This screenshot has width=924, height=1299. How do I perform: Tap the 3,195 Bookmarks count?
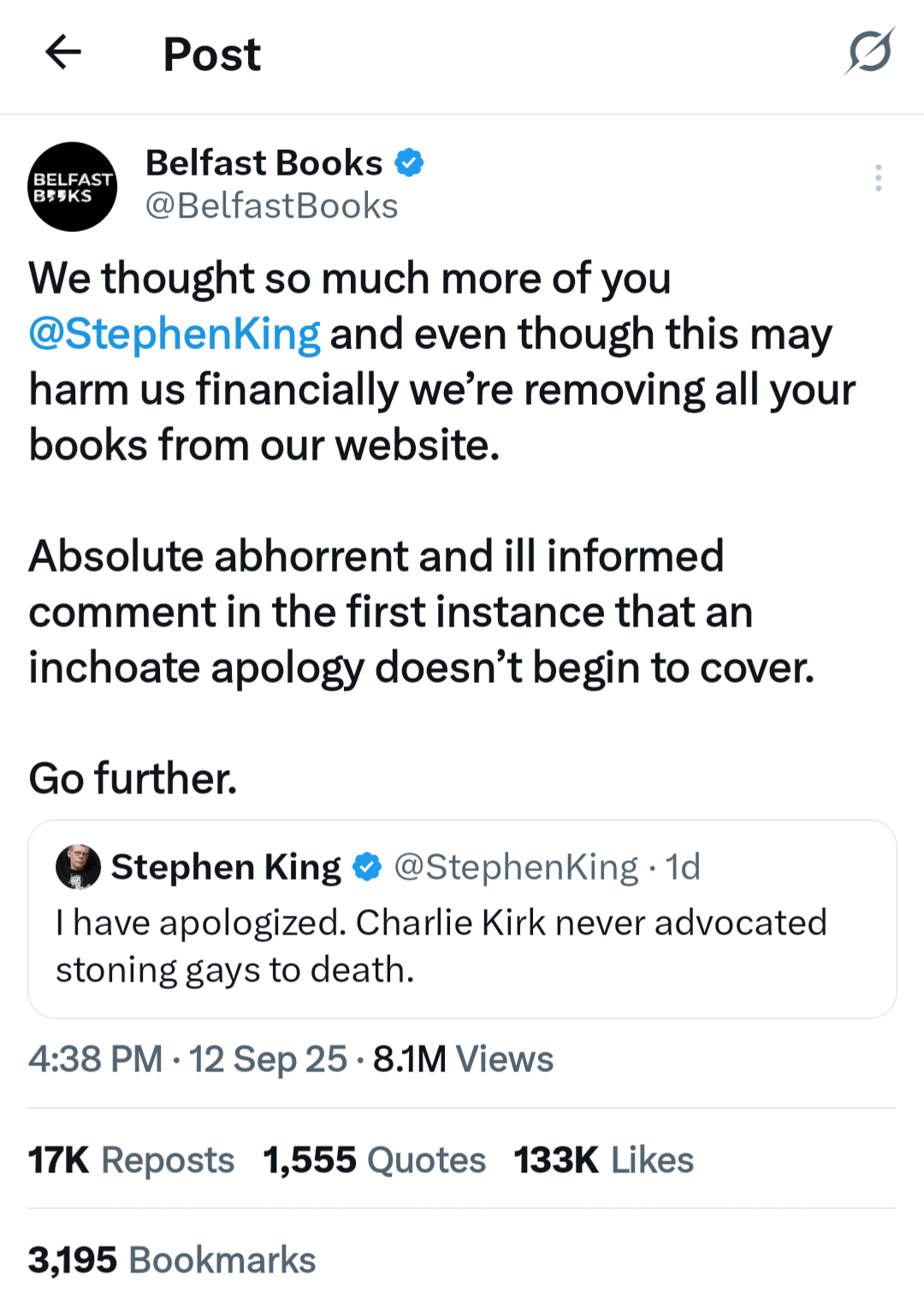[172, 1260]
